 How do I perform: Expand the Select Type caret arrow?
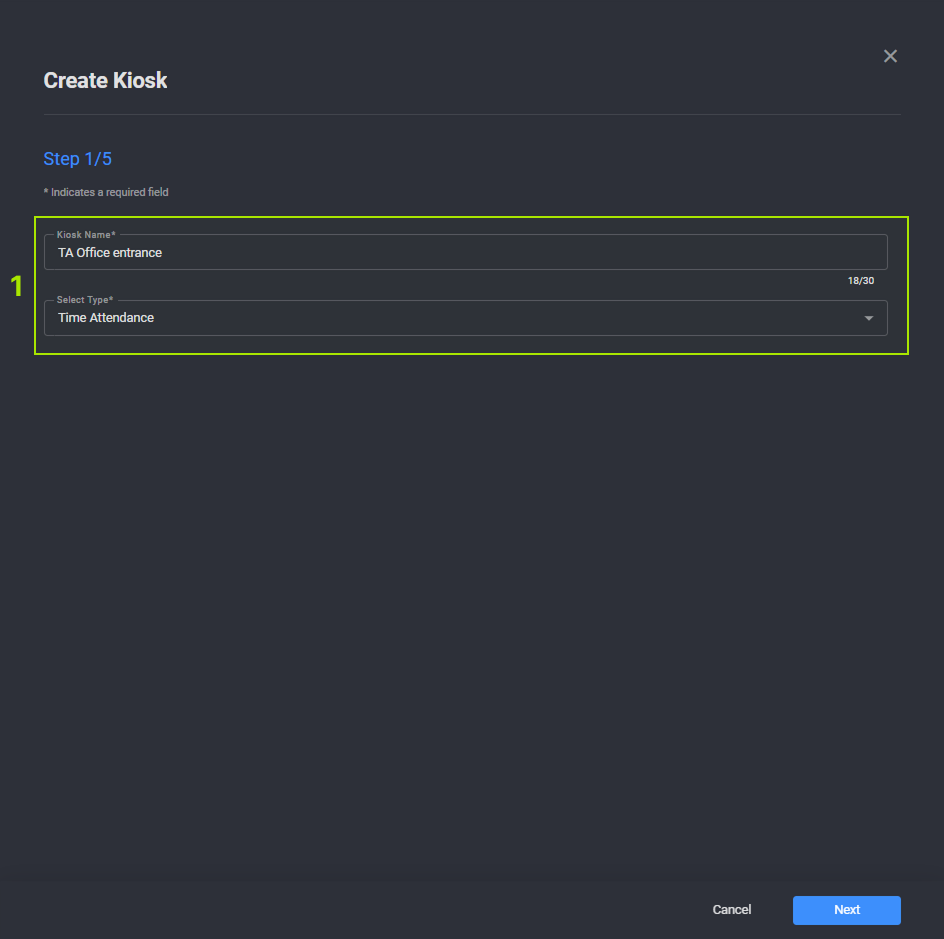pyautogui.click(x=868, y=318)
